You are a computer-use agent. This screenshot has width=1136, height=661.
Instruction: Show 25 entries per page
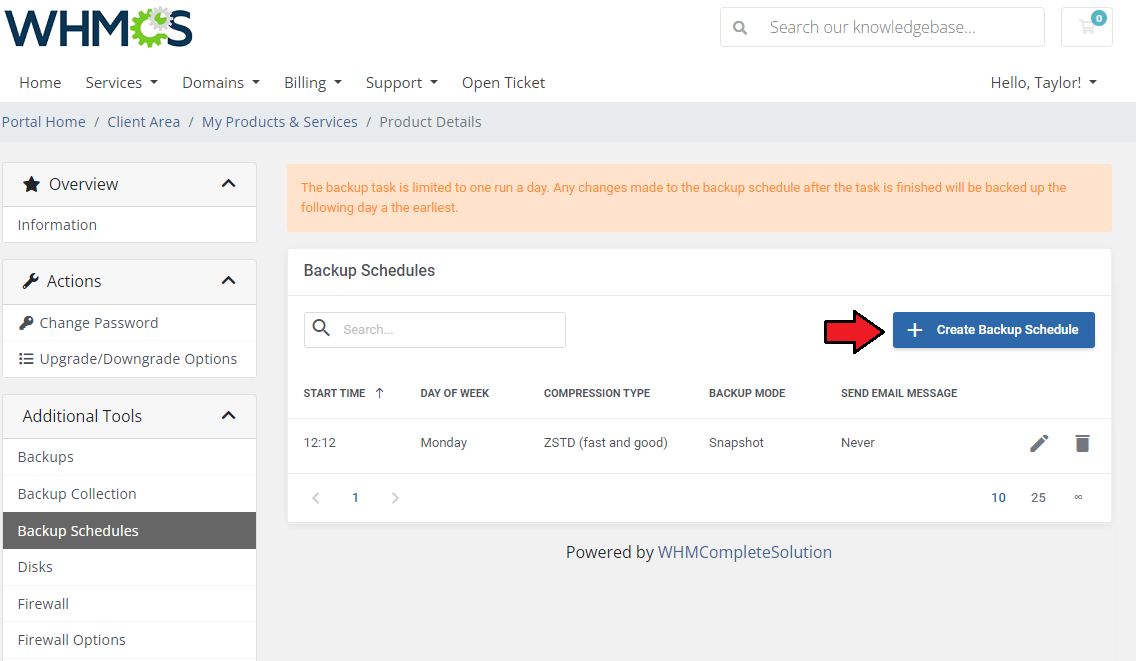(1038, 498)
